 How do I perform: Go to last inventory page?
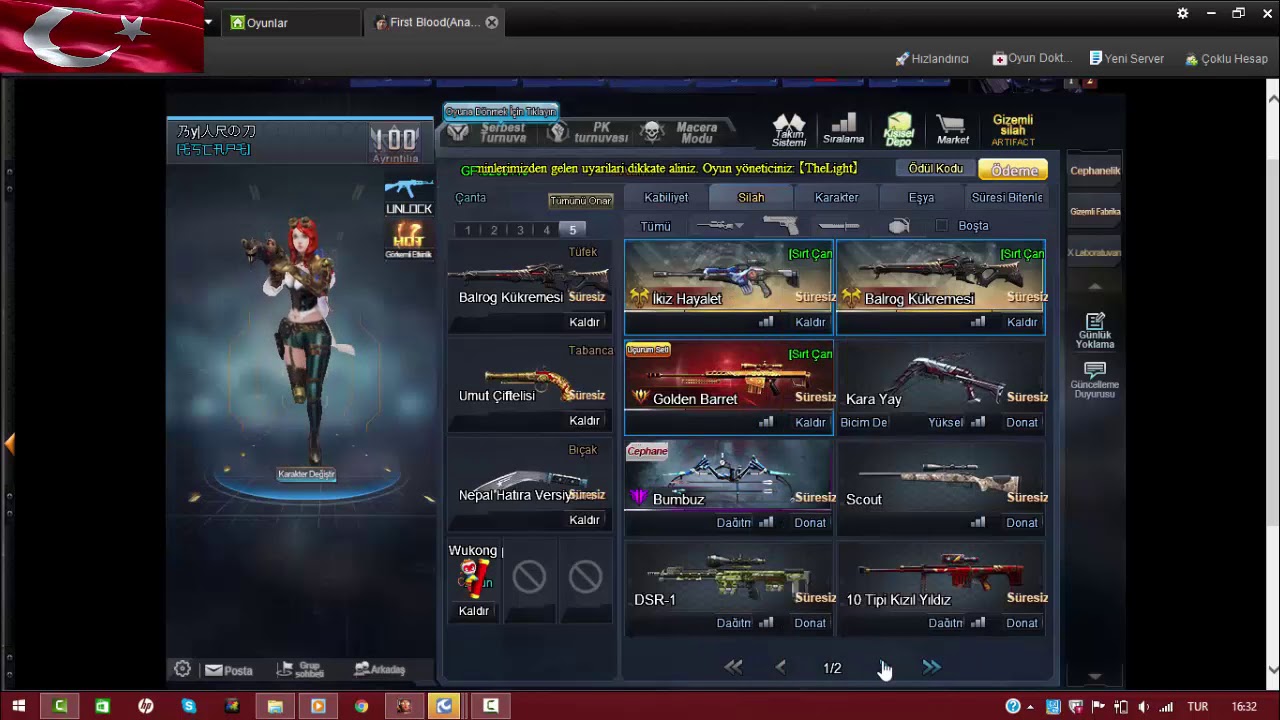pos(931,667)
